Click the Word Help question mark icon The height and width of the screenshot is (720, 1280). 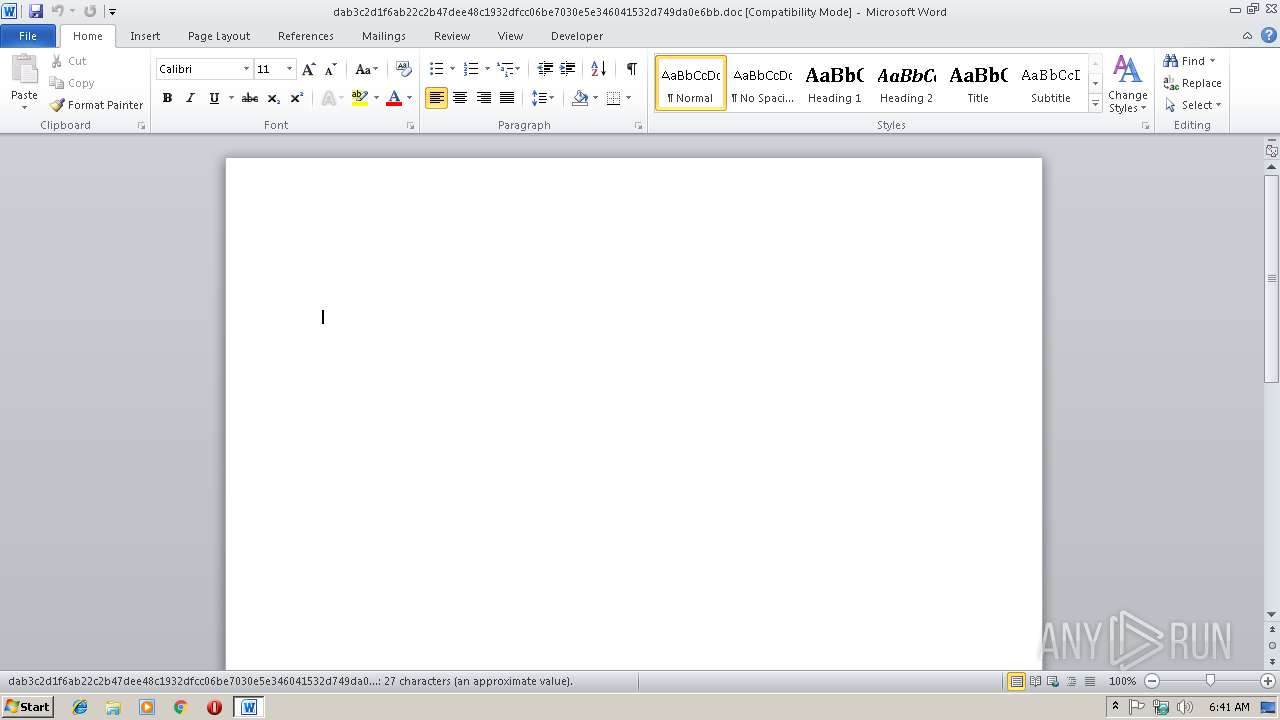[1267, 35]
